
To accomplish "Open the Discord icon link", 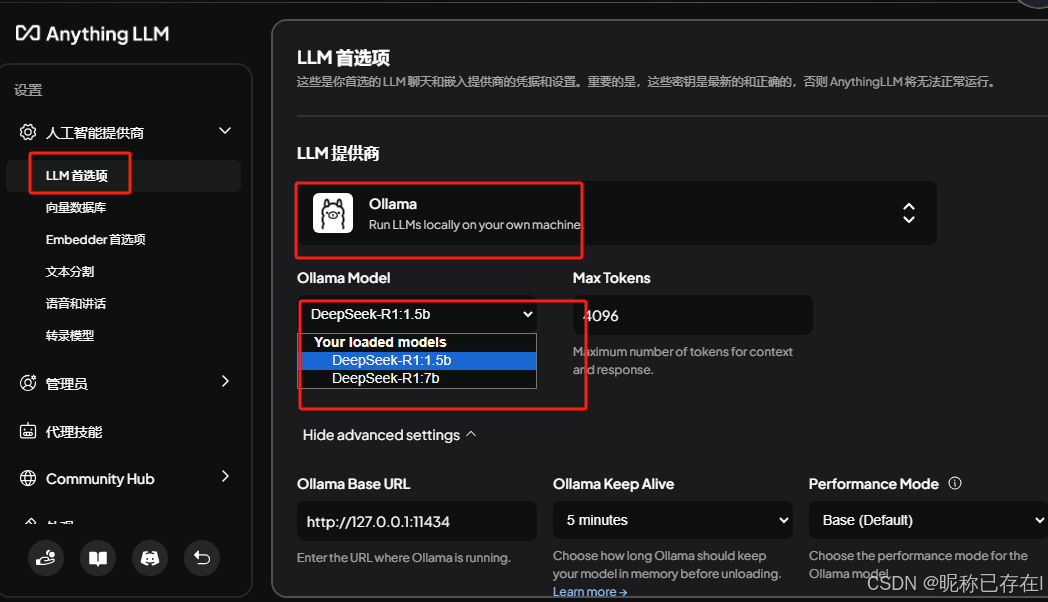I will tap(150, 558).
